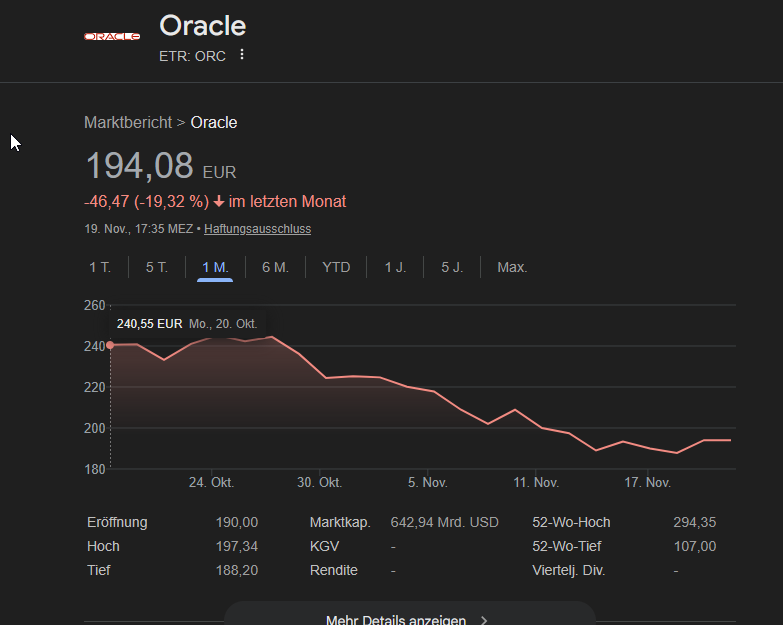Click the 52-Wo-Hoch label
The width and height of the screenshot is (783, 625).
tap(571, 523)
